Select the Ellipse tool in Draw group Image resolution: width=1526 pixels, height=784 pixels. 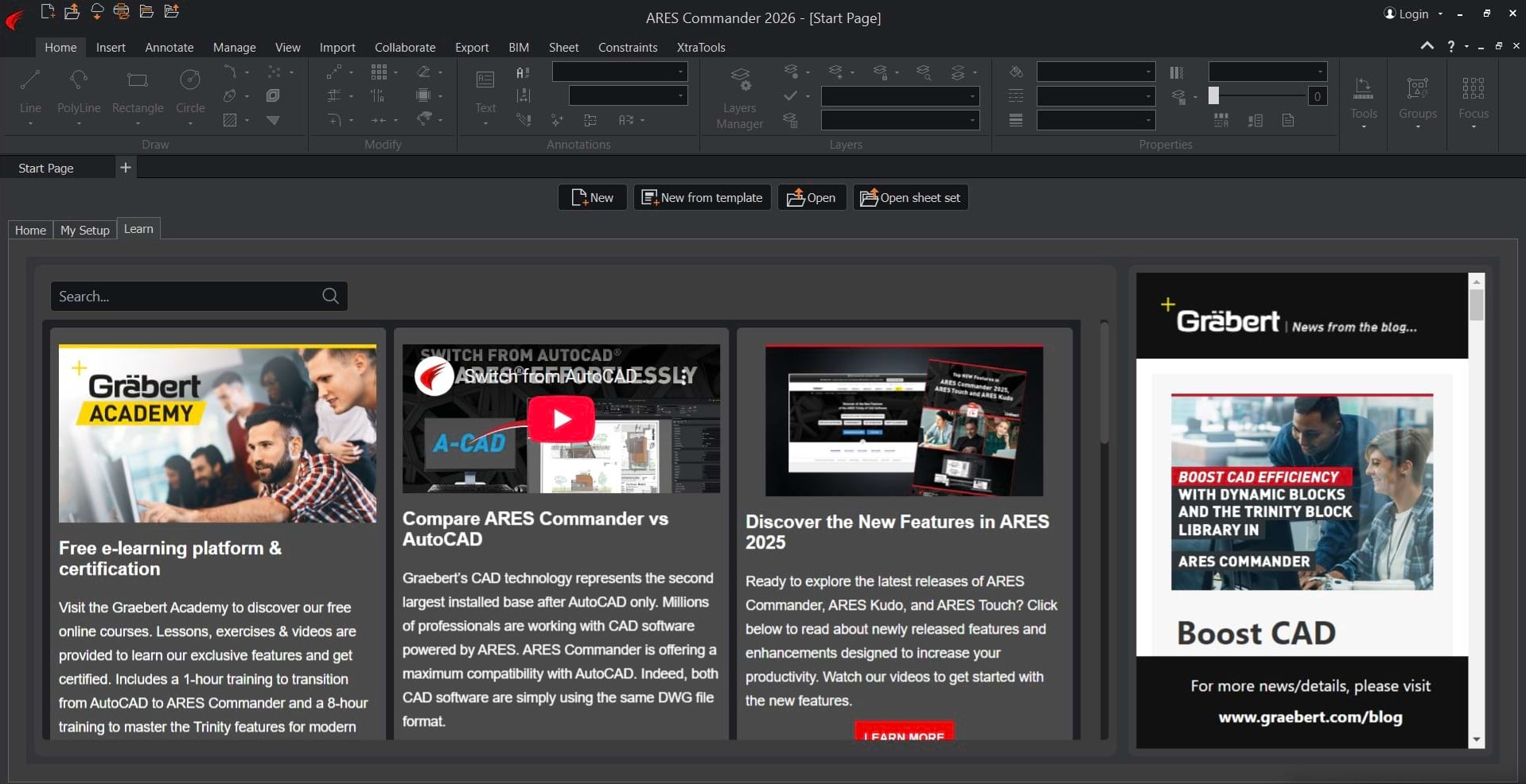point(230,96)
